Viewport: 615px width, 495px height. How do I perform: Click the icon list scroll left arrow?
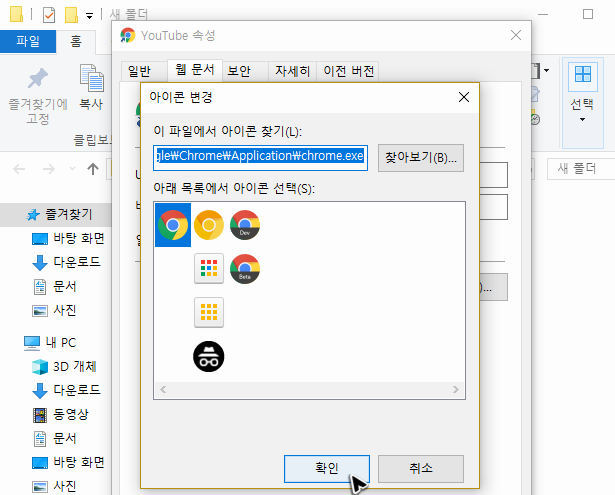[163, 389]
